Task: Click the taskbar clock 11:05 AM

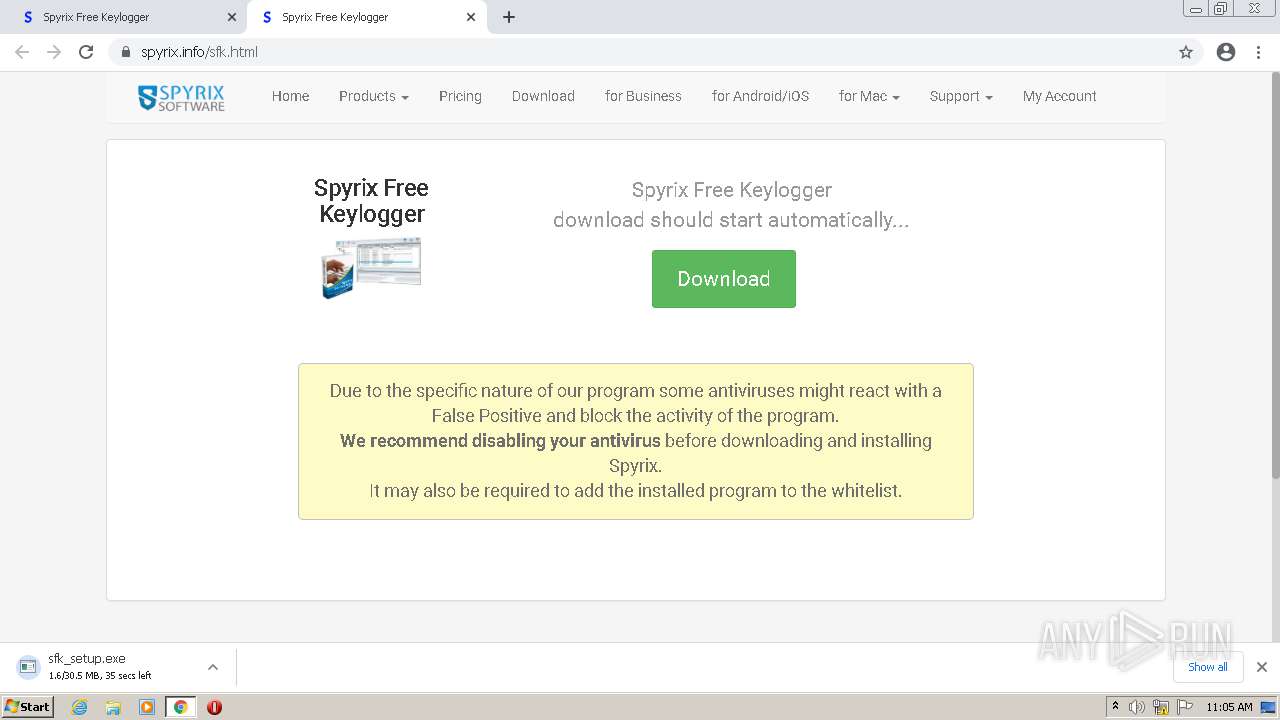Action: 1229,707
